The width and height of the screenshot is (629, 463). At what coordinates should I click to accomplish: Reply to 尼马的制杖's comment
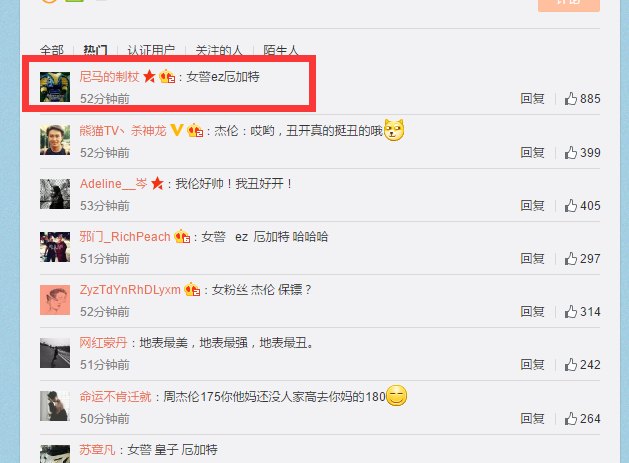pos(532,98)
